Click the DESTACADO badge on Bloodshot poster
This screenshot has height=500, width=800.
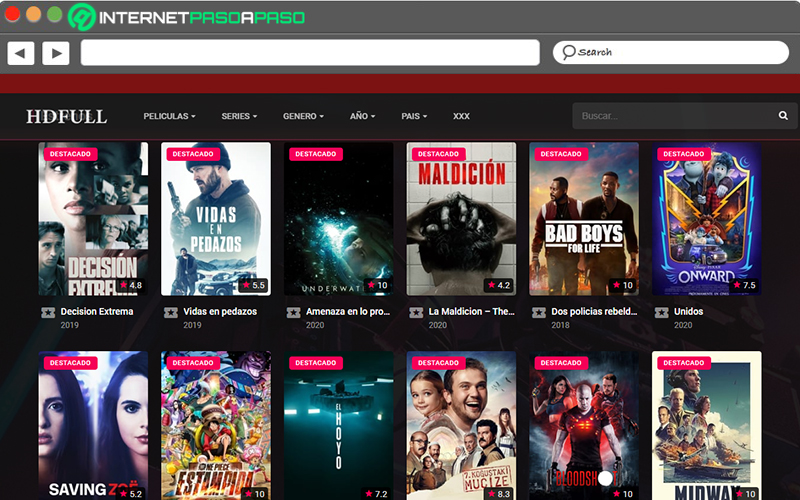[x=561, y=363]
